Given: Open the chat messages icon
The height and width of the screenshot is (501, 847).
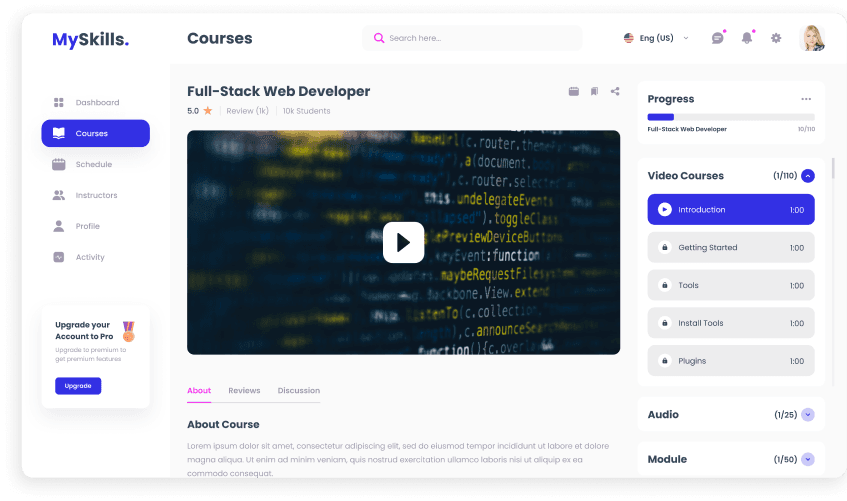Looking at the screenshot, I should (x=718, y=38).
